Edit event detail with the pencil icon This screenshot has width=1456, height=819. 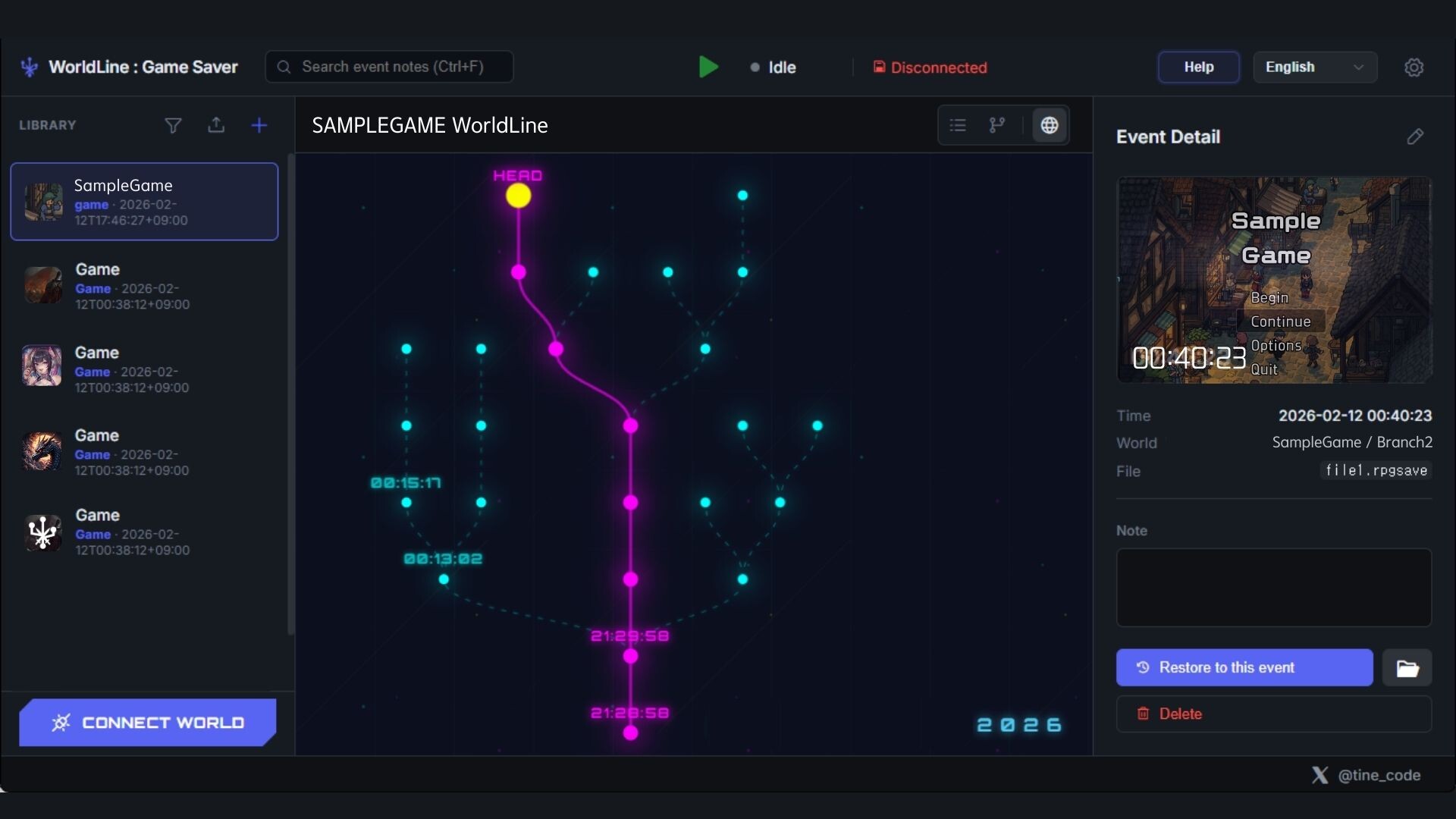1415,136
